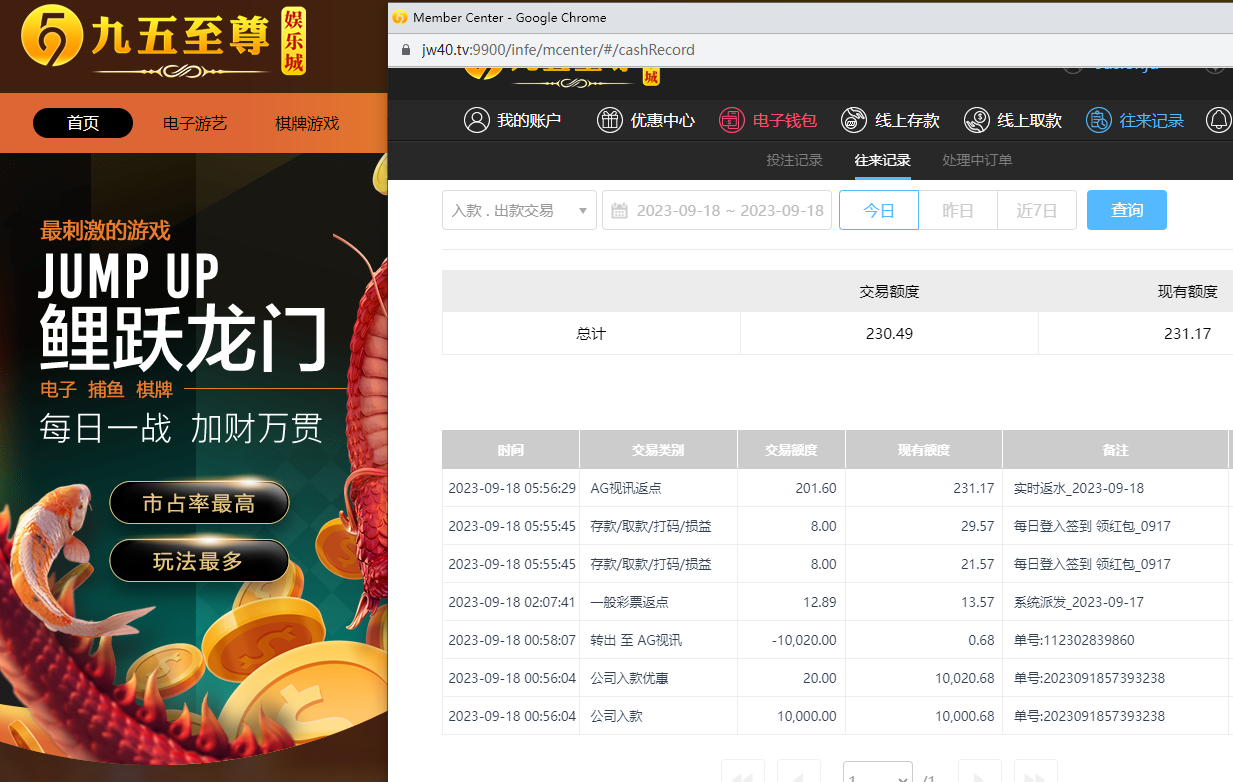Screen dimensions: 1233x782
Task: Switch to 往来记录 sub-tab
Action: point(882,160)
